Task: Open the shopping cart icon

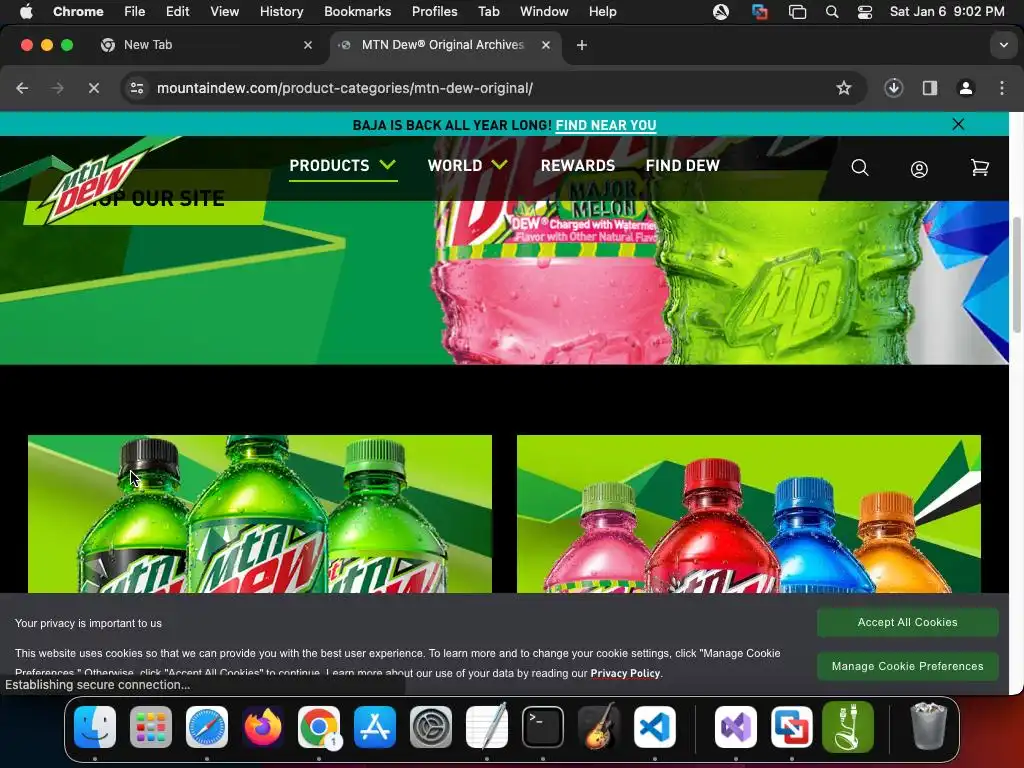Action: click(980, 168)
